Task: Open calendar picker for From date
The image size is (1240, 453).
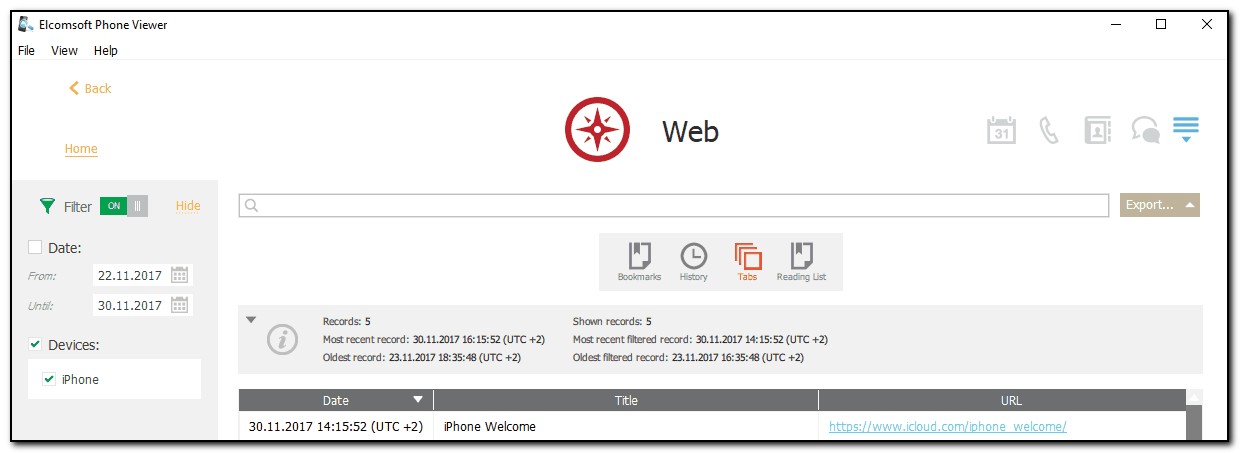Action: (180, 275)
